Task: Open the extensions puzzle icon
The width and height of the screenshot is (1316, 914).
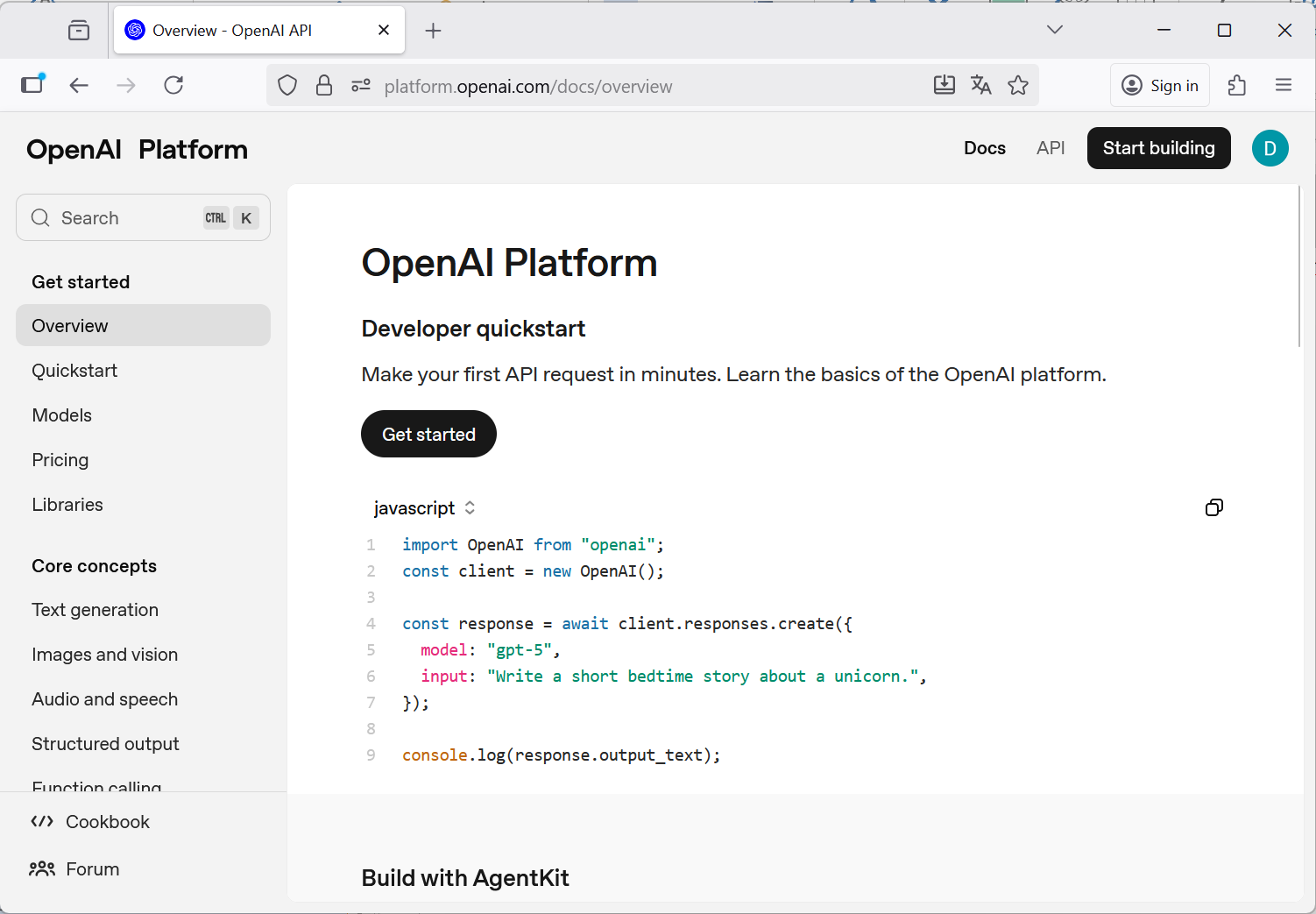Action: [x=1236, y=85]
